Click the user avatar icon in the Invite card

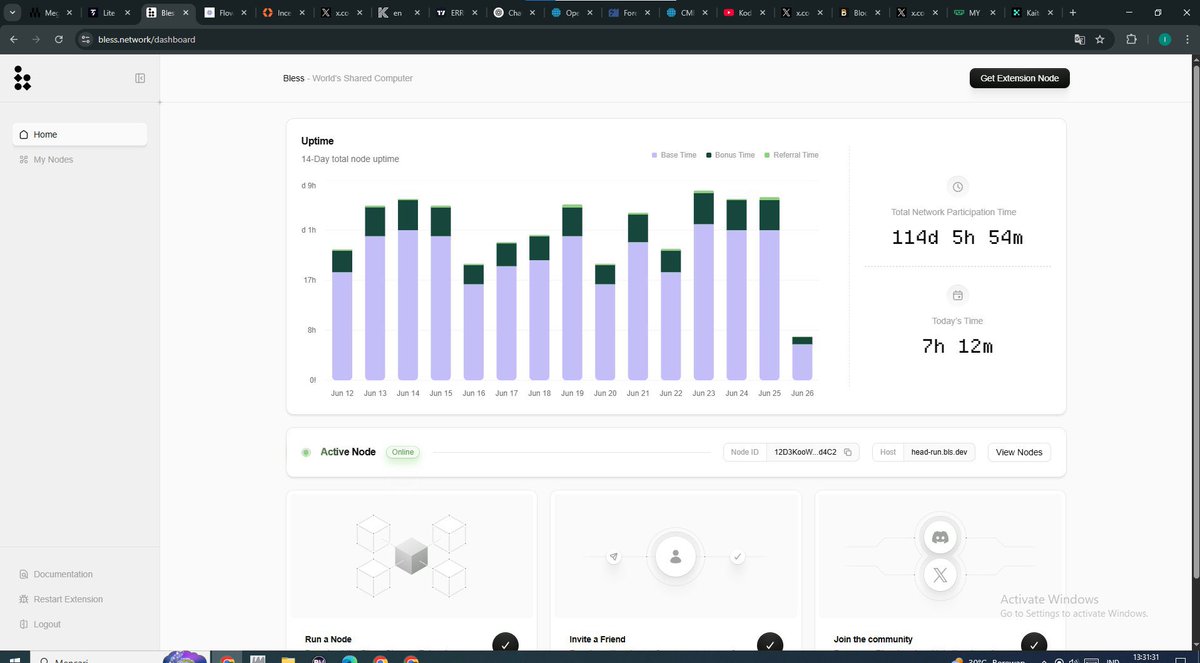click(x=676, y=557)
